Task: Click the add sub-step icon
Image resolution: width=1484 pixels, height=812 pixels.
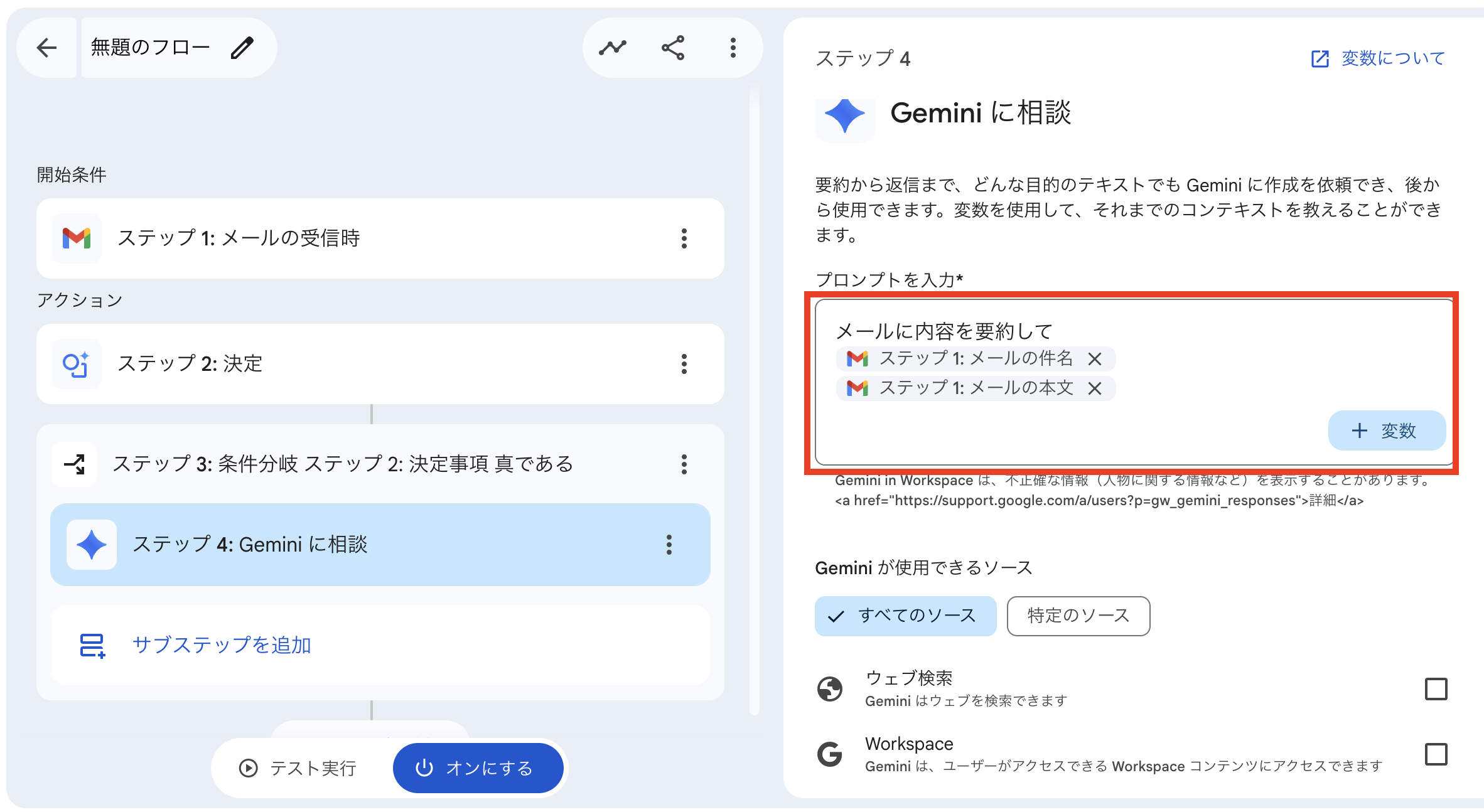Action: 92,645
